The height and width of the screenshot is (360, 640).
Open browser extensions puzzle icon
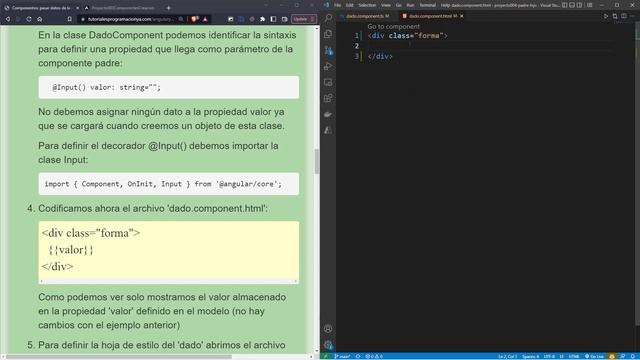coord(262,19)
